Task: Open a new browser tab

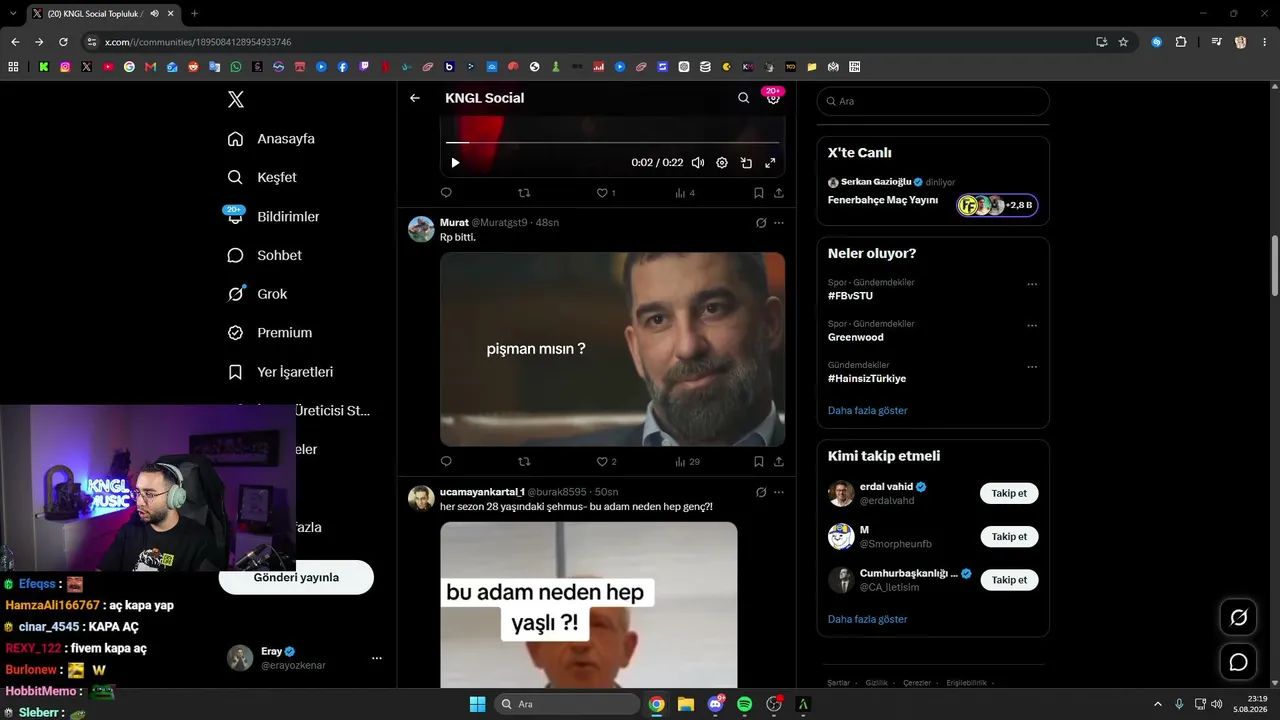Action: [x=194, y=14]
